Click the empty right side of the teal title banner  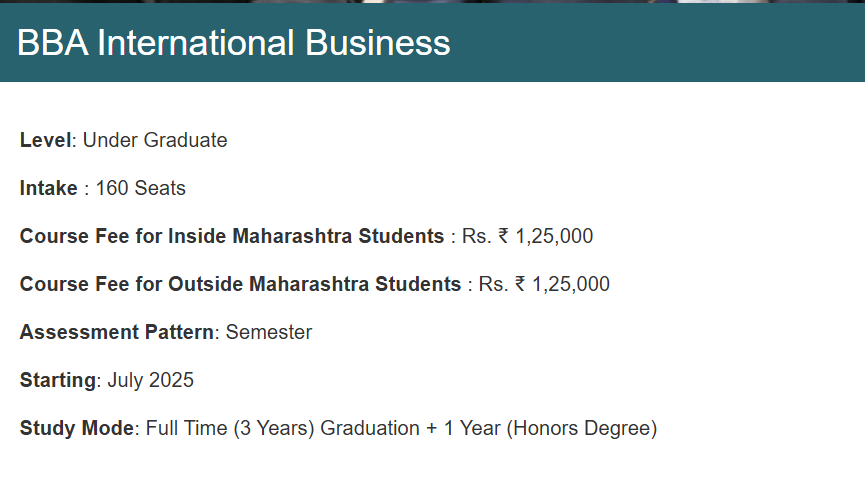(x=700, y=43)
